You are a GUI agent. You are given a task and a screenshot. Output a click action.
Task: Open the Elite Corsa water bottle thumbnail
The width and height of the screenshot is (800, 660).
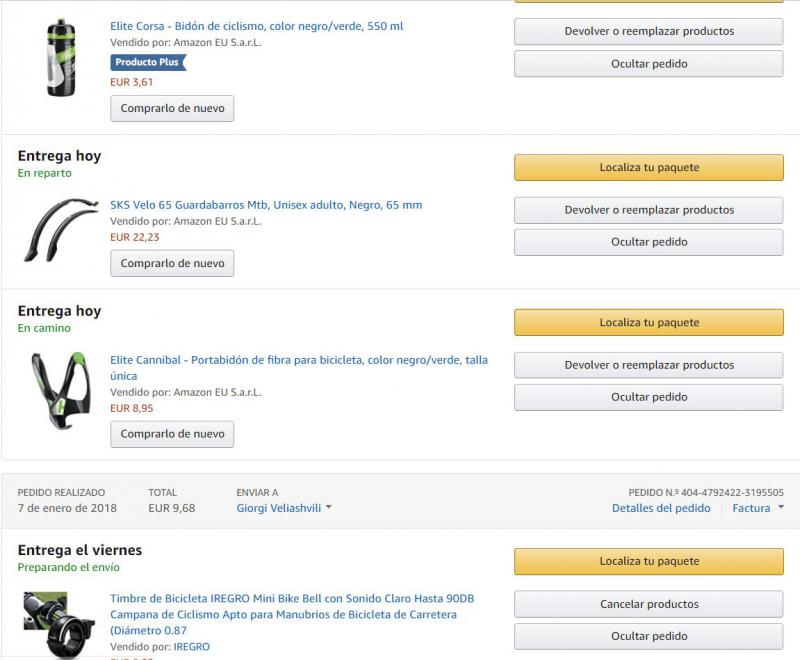click(61, 57)
